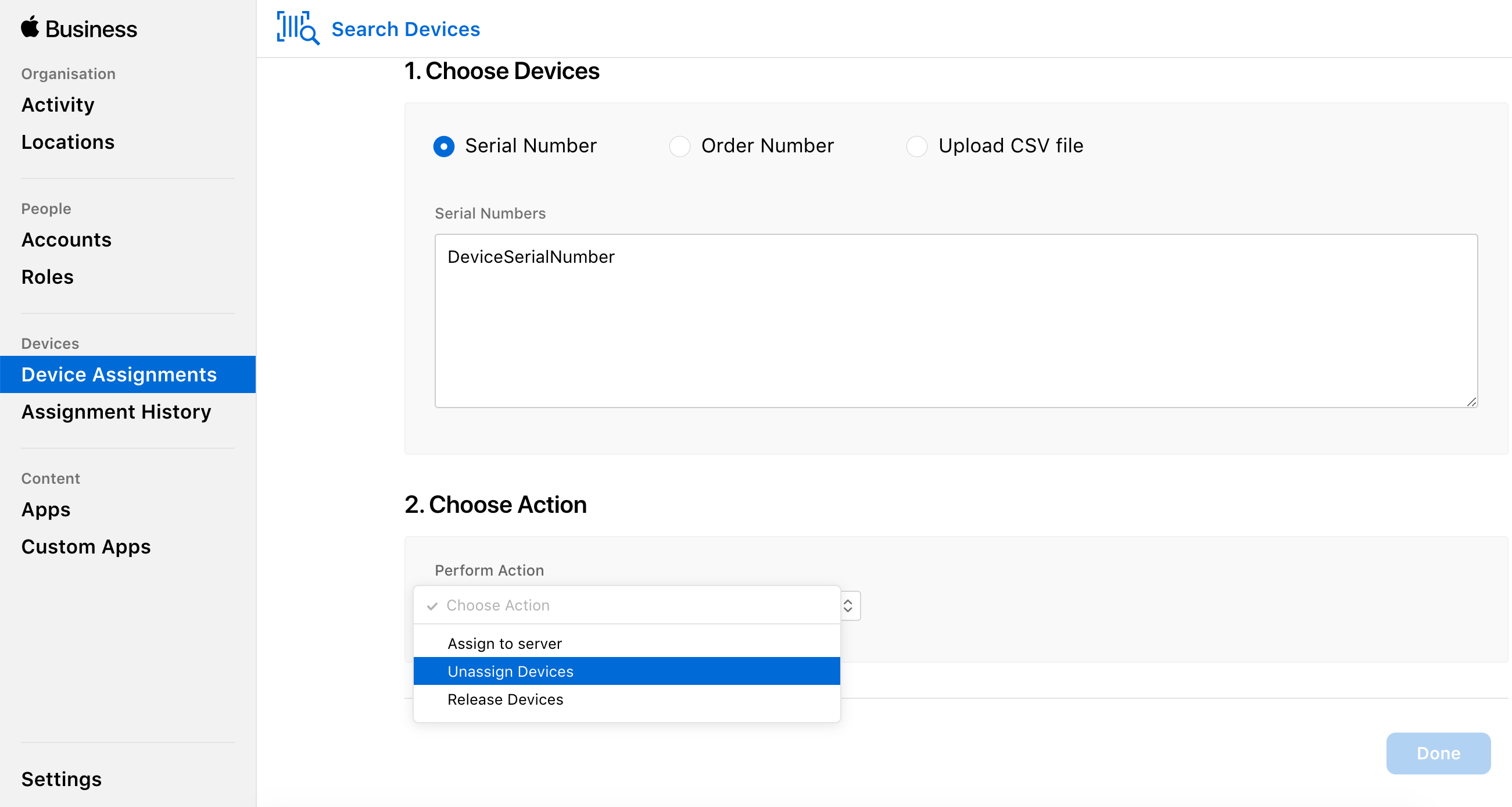Image resolution: width=1512 pixels, height=807 pixels.
Task: Select Device Assignments in the sidebar
Action: [x=128, y=374]
